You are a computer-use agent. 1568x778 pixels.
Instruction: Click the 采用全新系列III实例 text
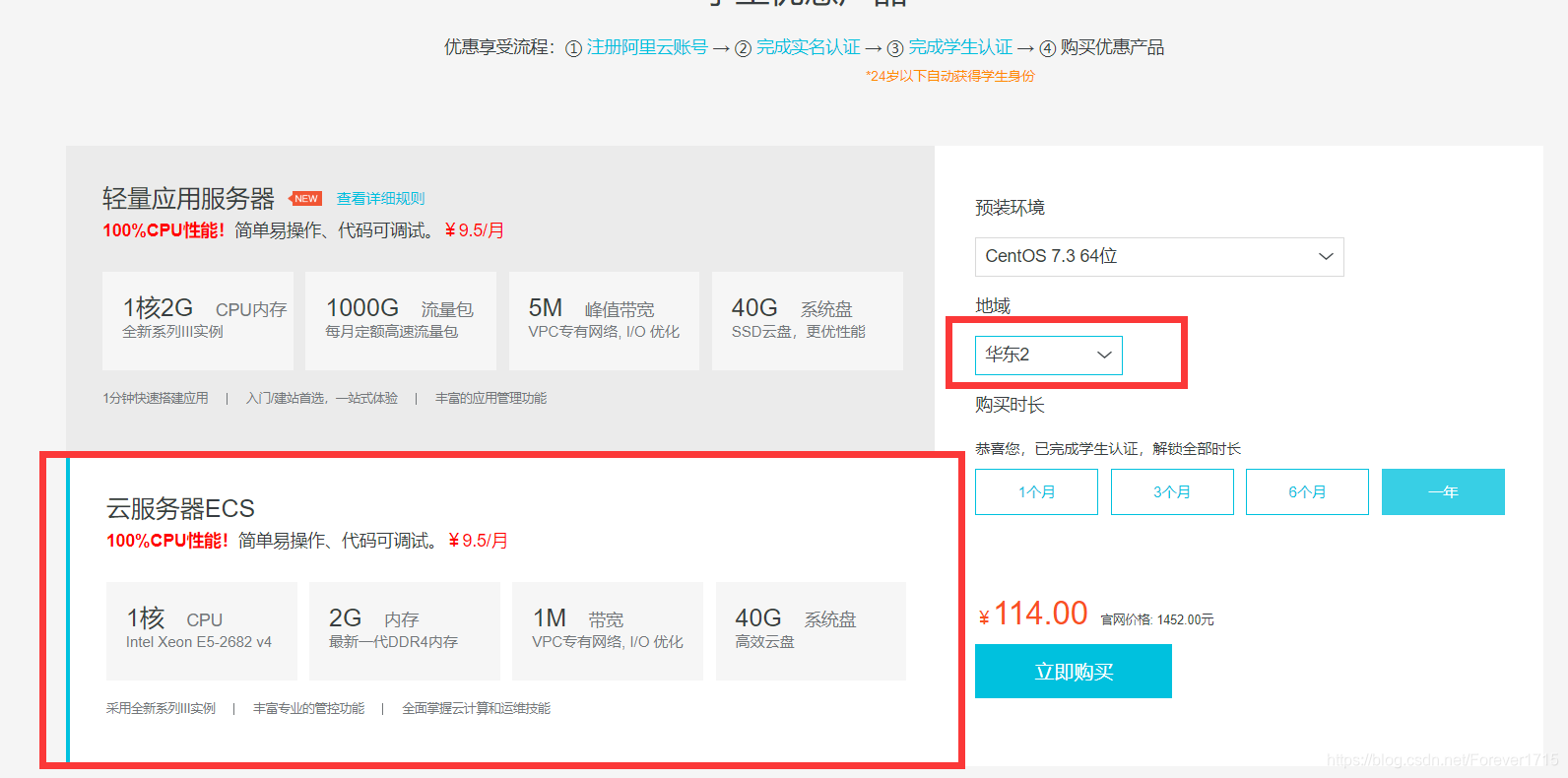[161, 708]
